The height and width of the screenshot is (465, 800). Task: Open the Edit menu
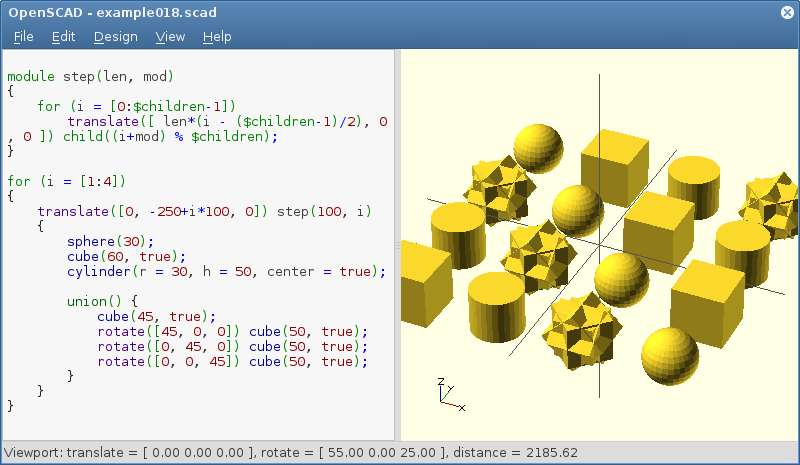[x=64, y=37]
